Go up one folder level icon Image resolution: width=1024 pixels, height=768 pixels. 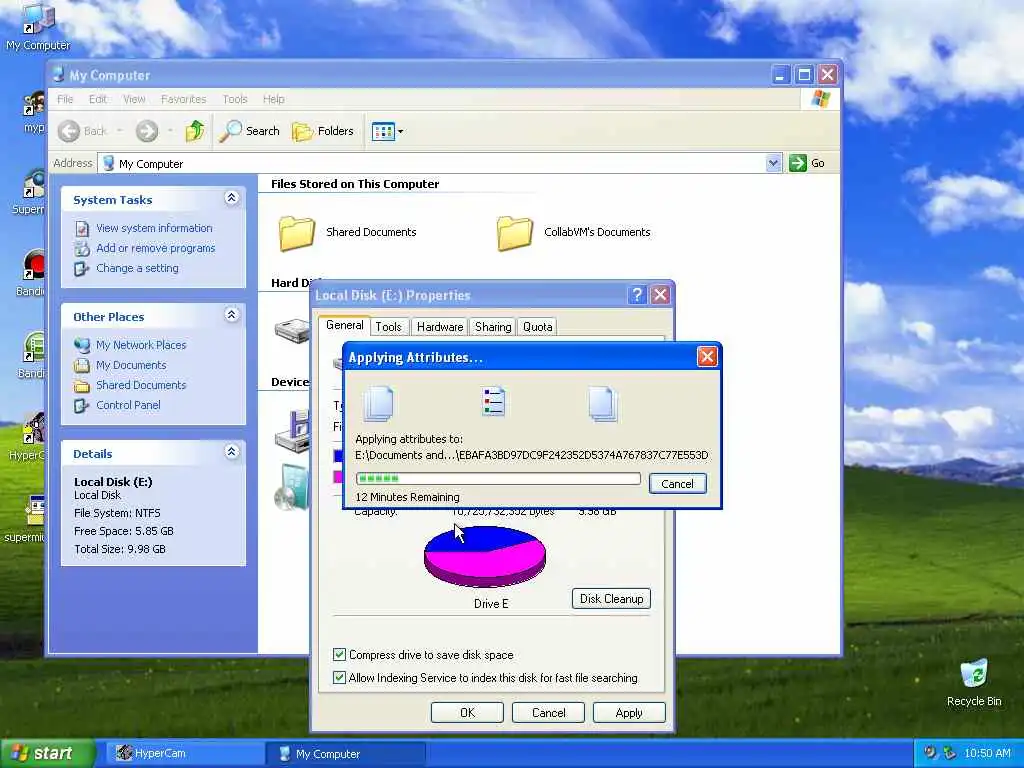(x=195, y=131)
